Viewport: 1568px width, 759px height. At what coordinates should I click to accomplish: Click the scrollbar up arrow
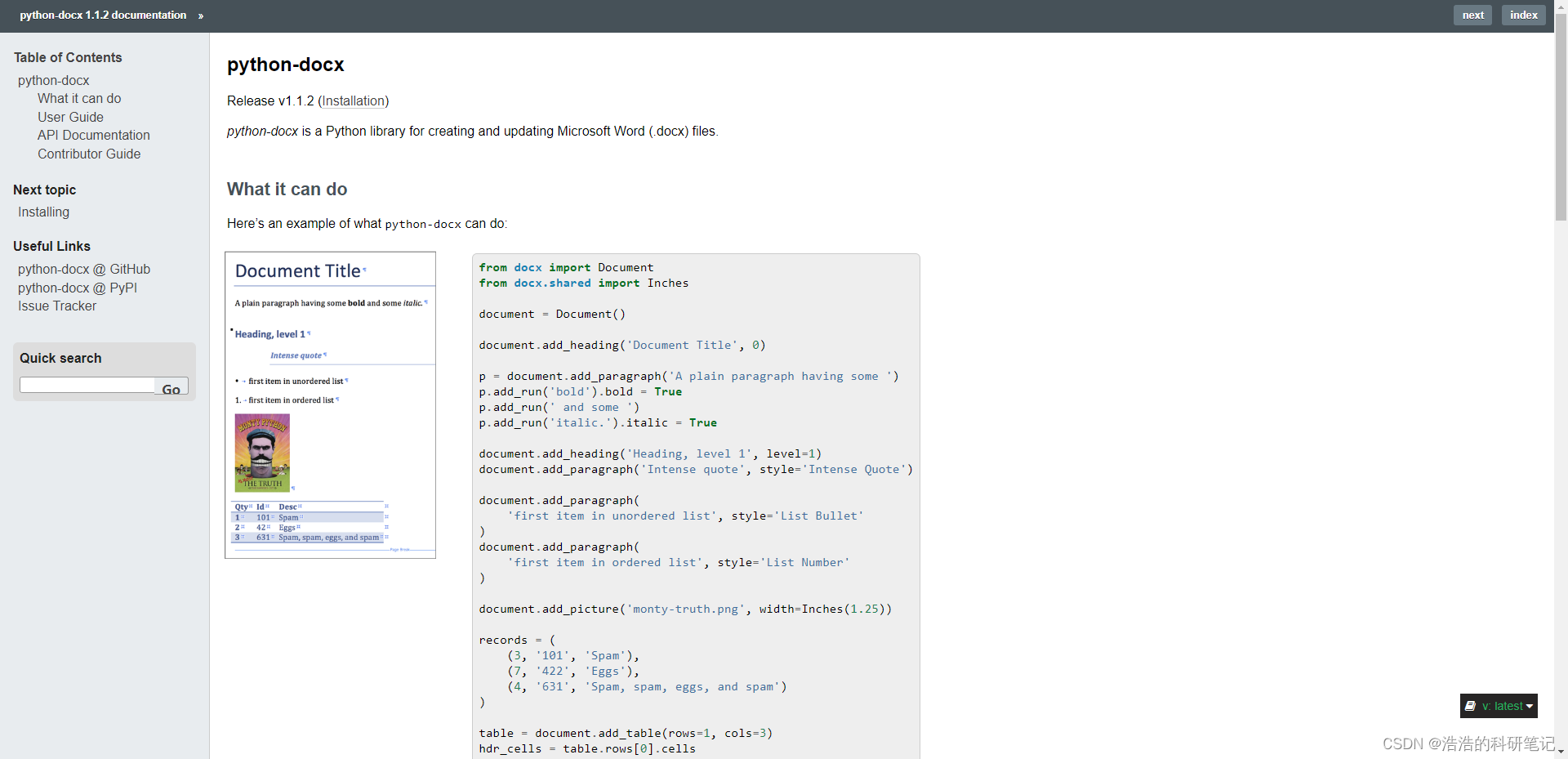1561,5
